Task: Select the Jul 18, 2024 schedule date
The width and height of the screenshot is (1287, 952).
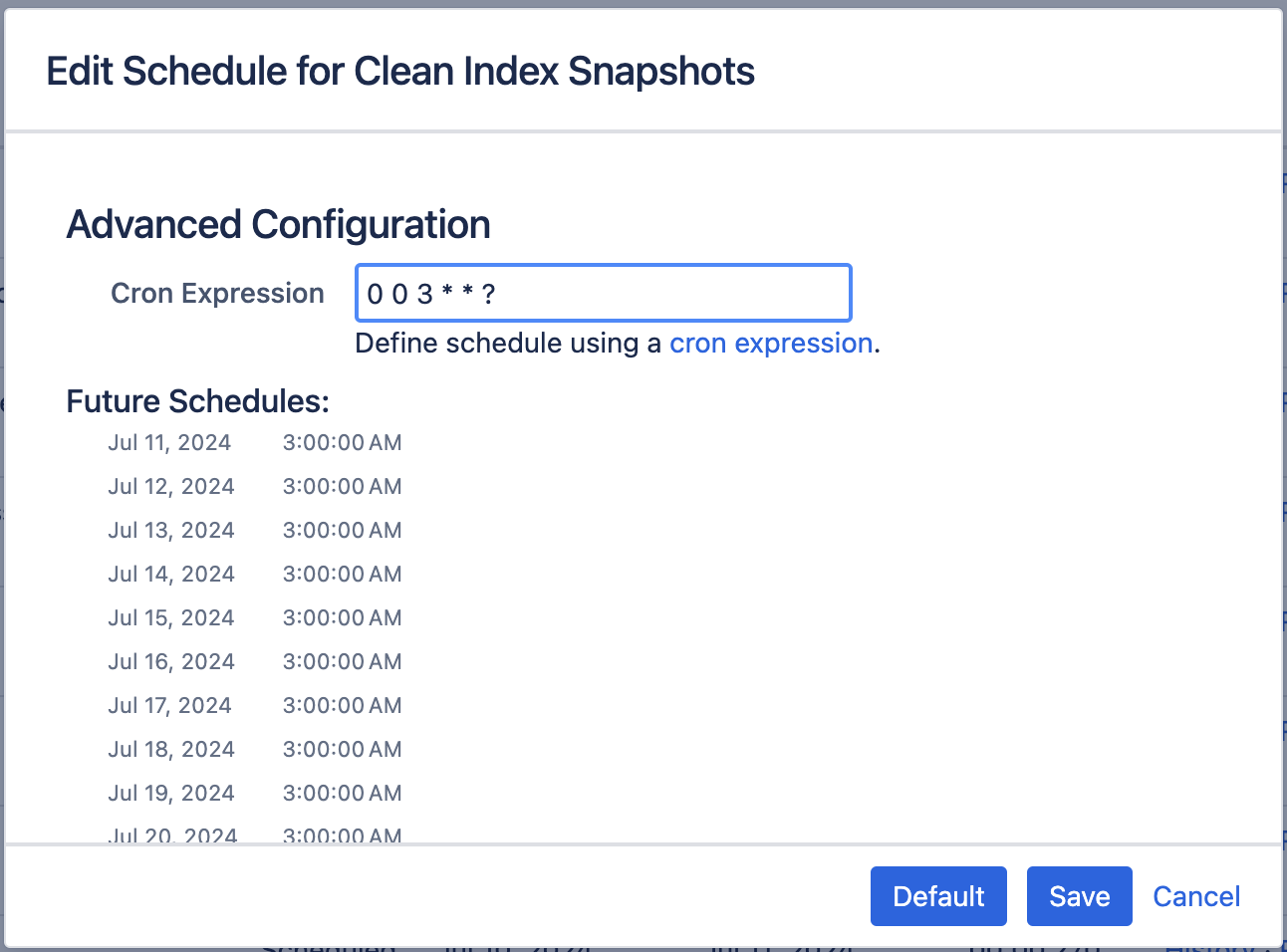Action: coord(171,750)
